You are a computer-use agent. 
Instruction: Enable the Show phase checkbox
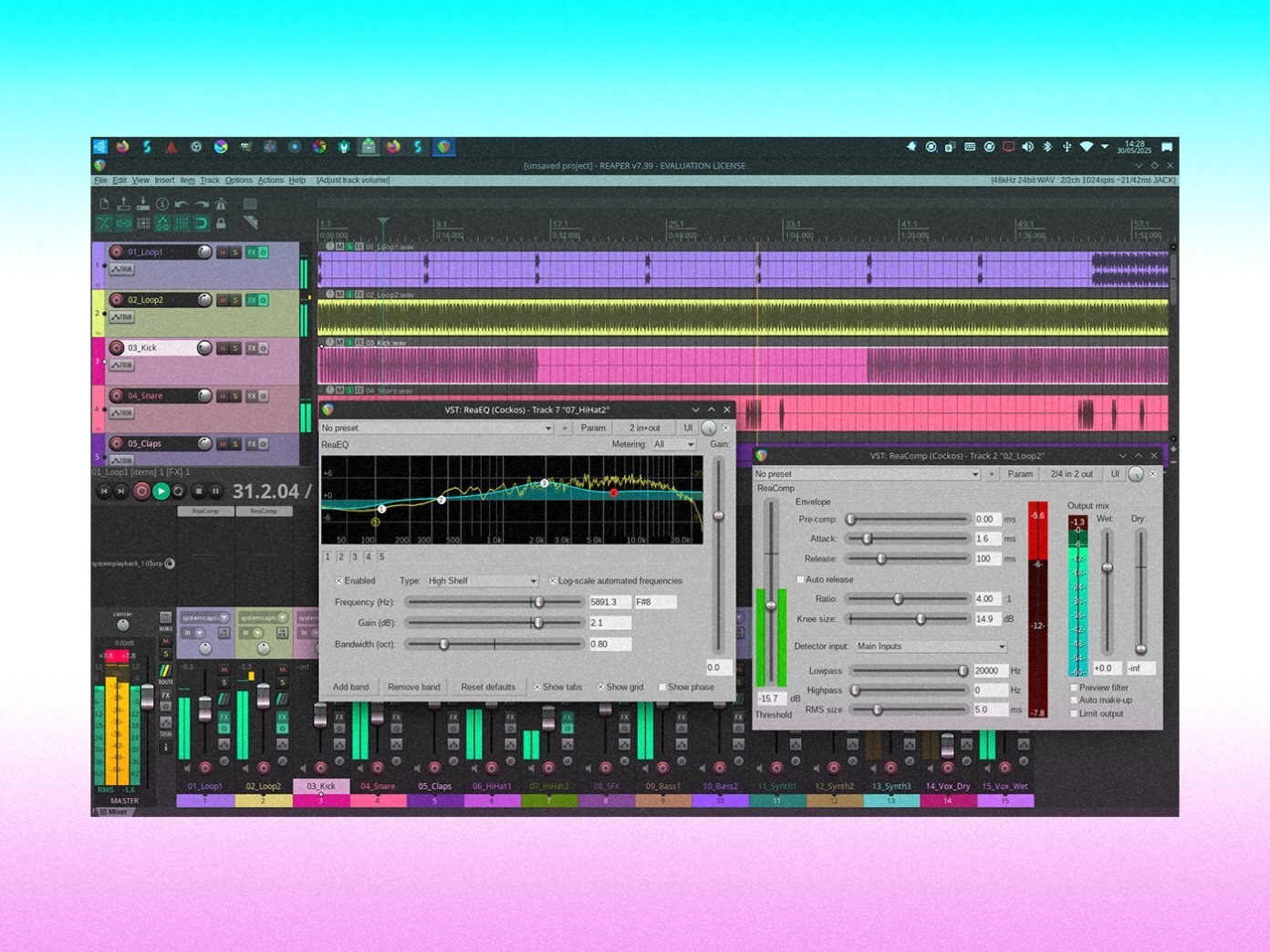coord(661,688)
